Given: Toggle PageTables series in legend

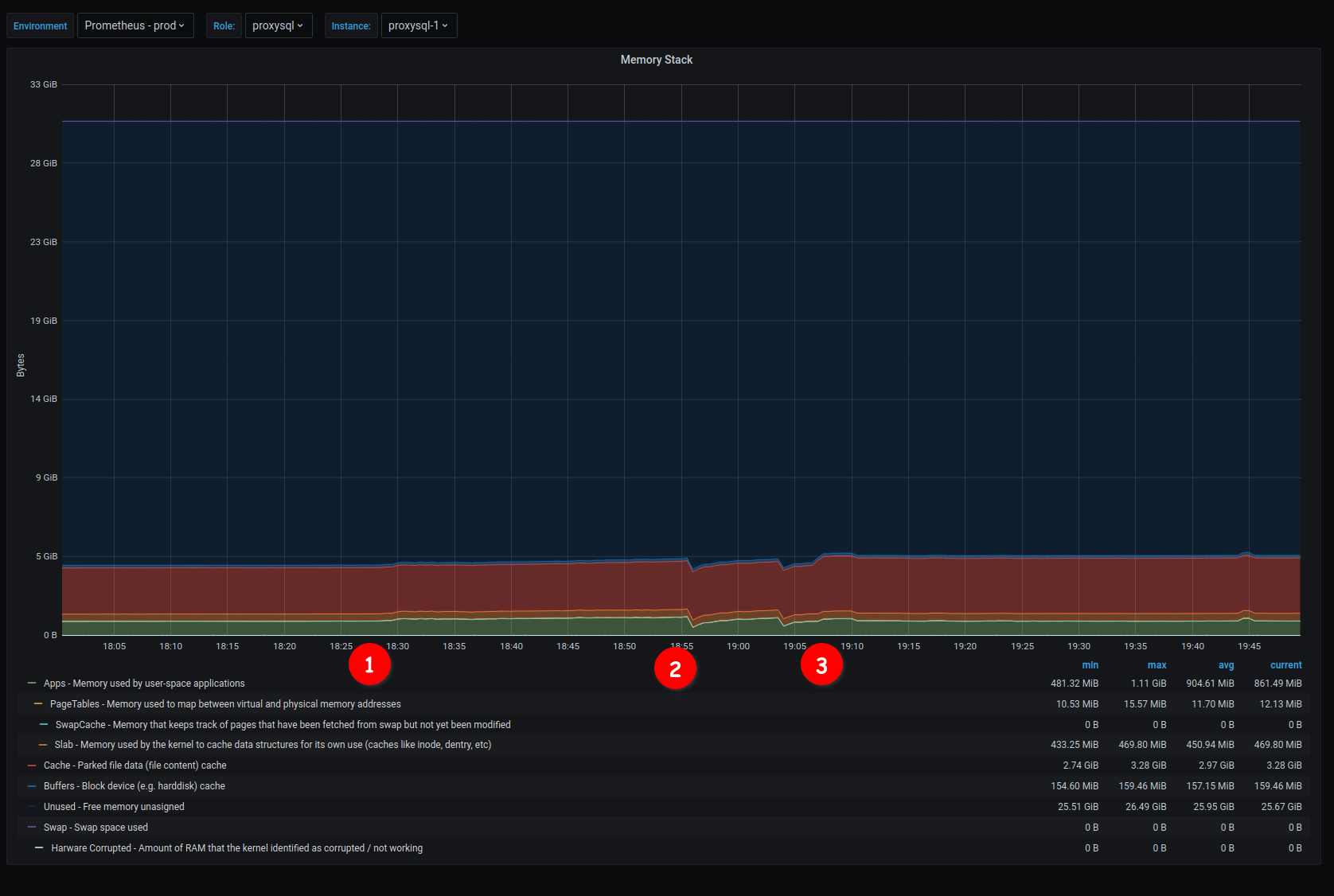Looking at the screenshot, I should click(x=225, y=704).
